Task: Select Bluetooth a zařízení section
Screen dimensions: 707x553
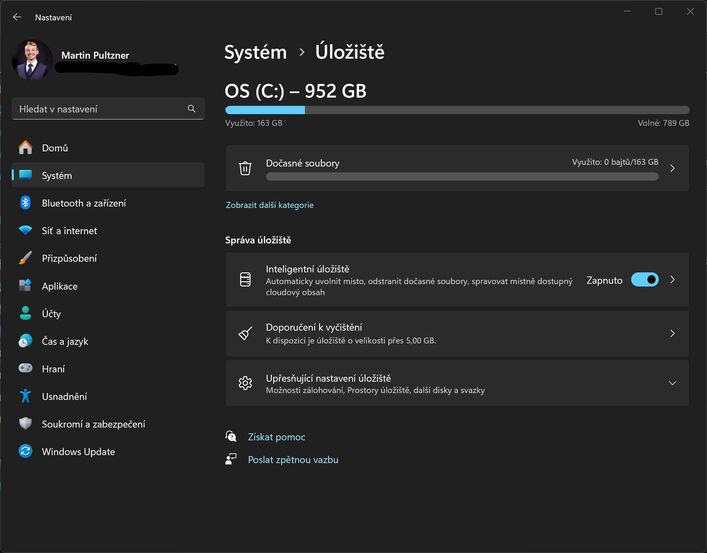Action: click(x=108, y=203)
